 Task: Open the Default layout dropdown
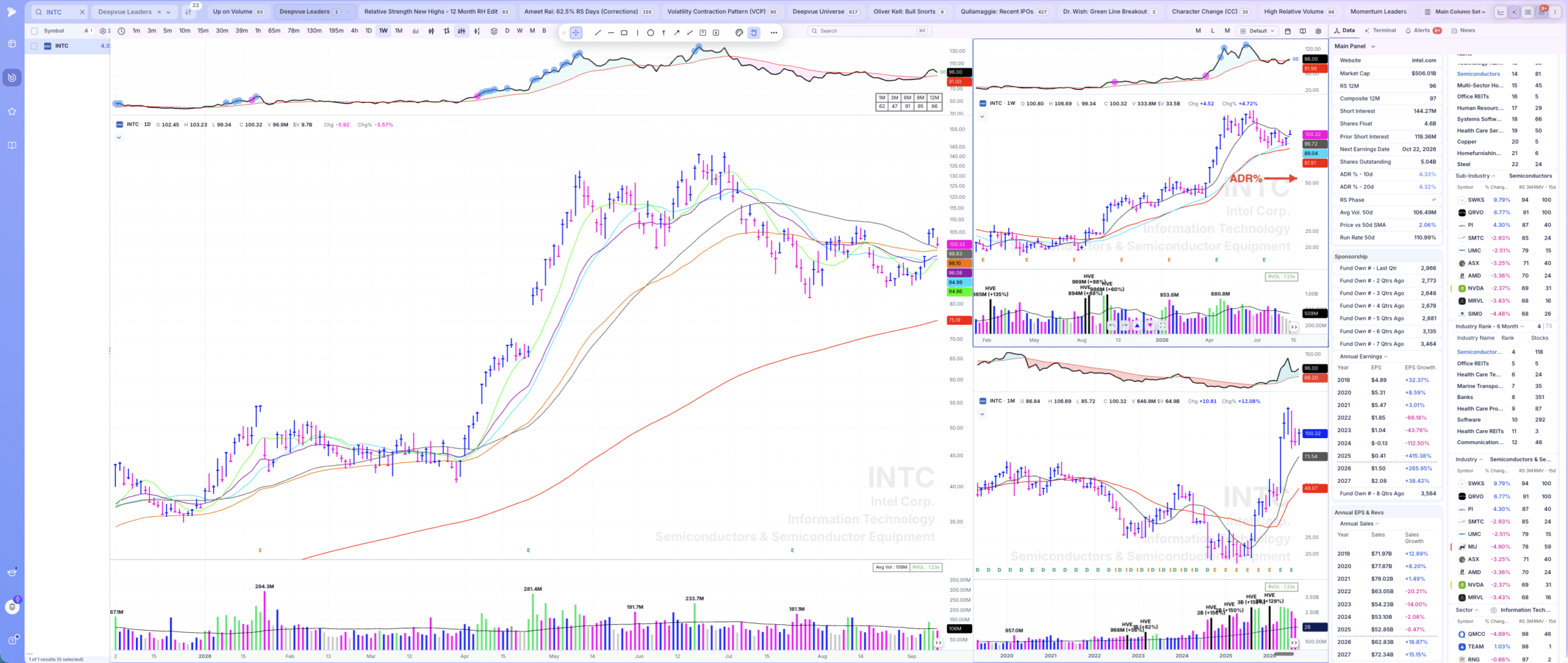tap(1257, 31)
